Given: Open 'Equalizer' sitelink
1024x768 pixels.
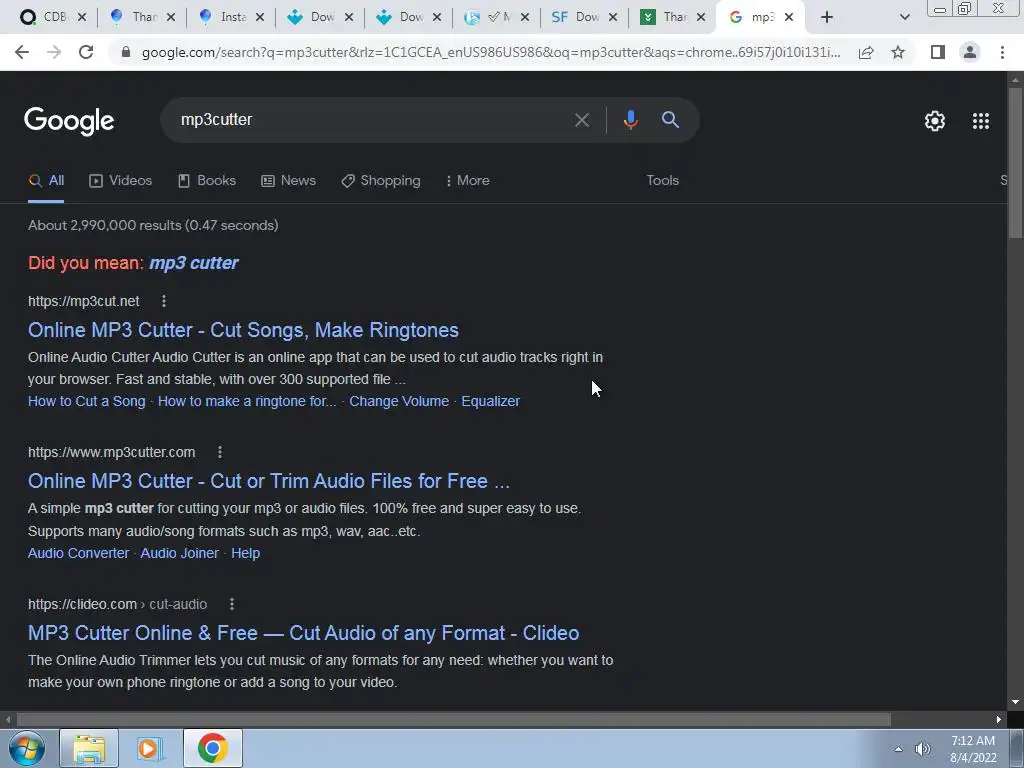Looking at the screenshot, I should coord(490,402).
